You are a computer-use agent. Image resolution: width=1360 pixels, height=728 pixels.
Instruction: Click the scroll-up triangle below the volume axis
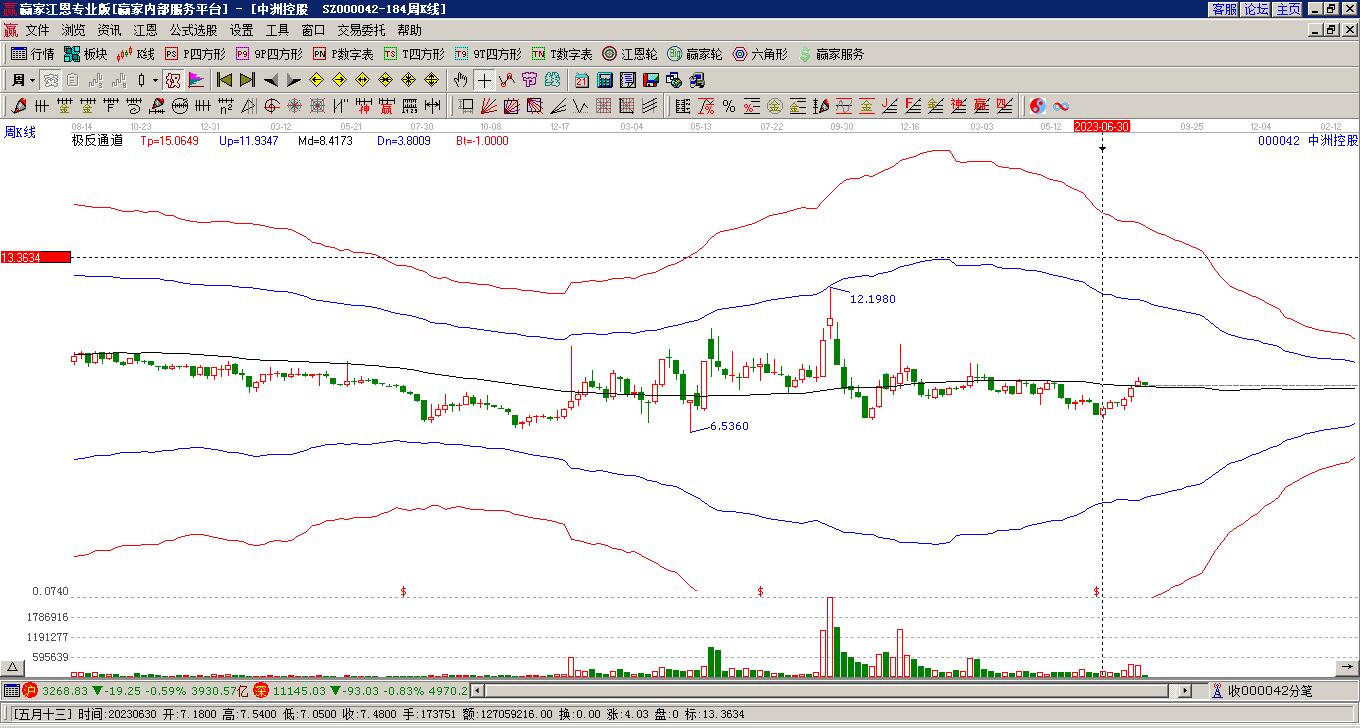pos(13,667)
